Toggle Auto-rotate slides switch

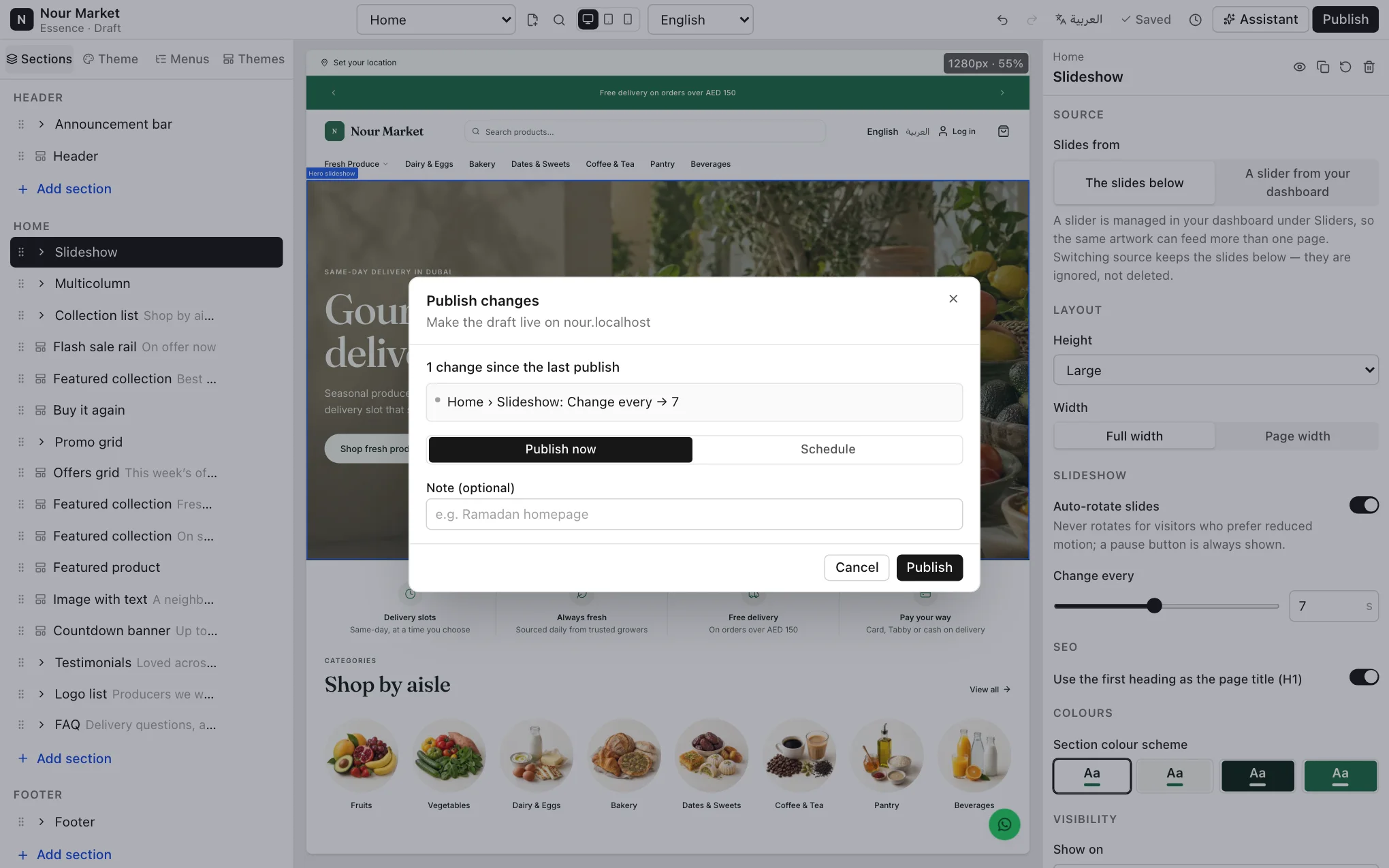pos(1364,505)
